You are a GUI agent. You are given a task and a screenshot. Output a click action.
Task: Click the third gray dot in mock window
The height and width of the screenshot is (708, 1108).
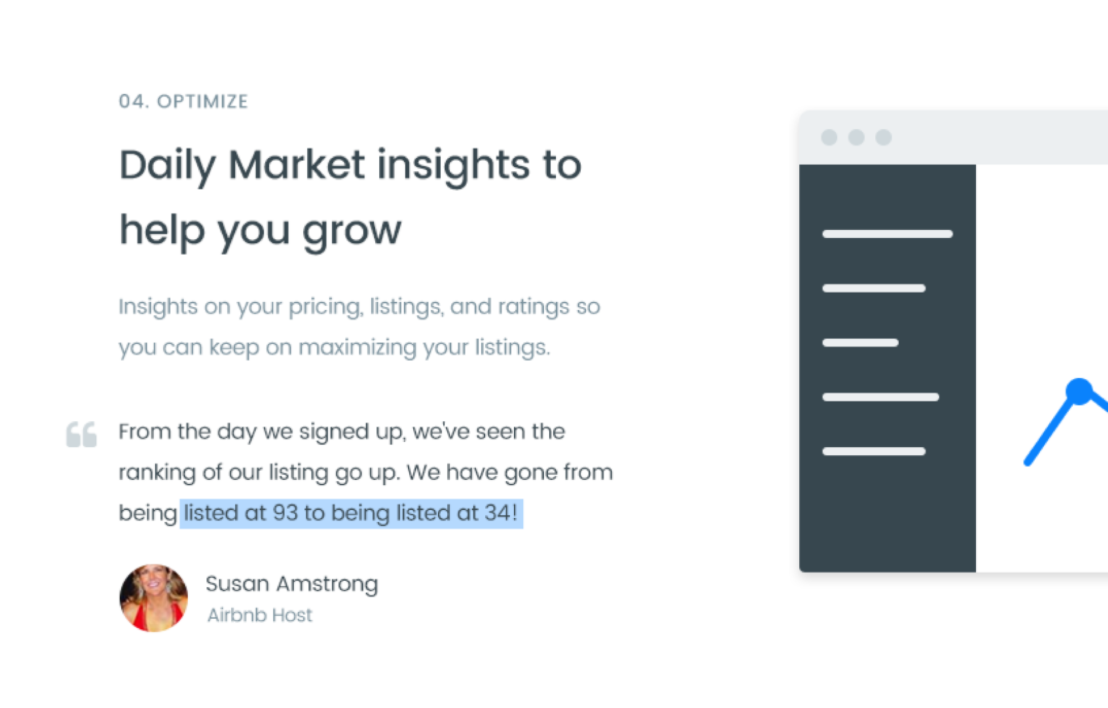[x=883, y=138]
